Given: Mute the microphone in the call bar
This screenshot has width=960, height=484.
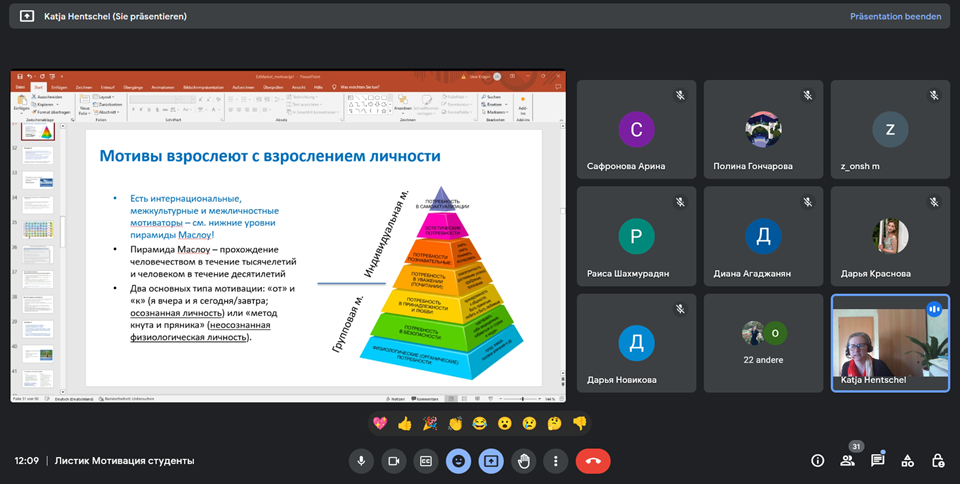Looking at the screenshot, I should click(x=361, y=461).
